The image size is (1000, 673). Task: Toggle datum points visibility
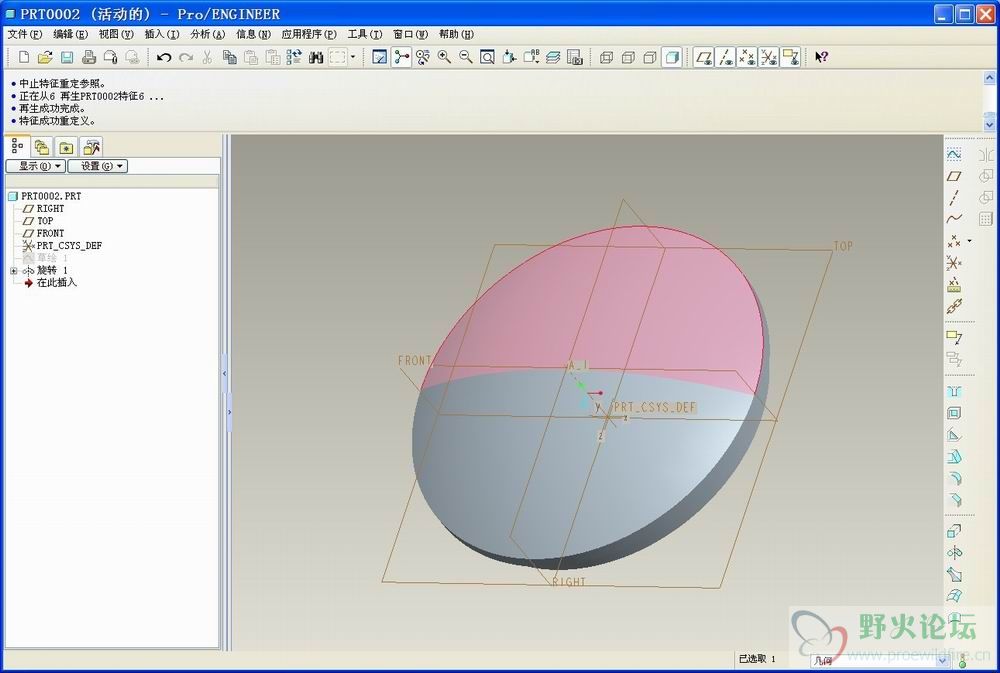747,57
